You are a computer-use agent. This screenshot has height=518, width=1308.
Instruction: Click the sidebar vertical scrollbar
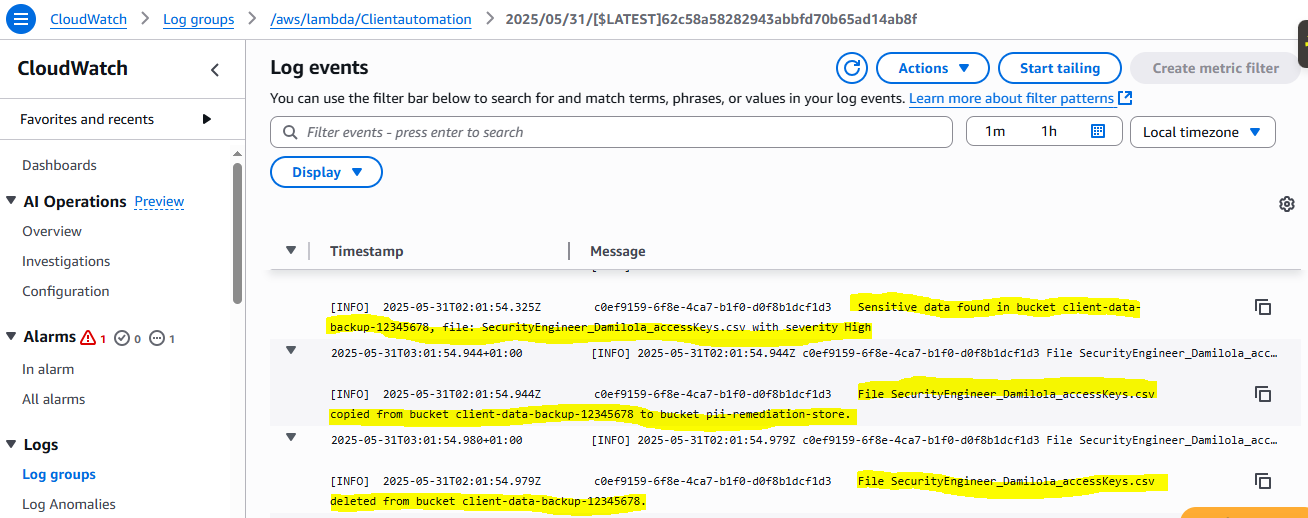pos(237,232)
